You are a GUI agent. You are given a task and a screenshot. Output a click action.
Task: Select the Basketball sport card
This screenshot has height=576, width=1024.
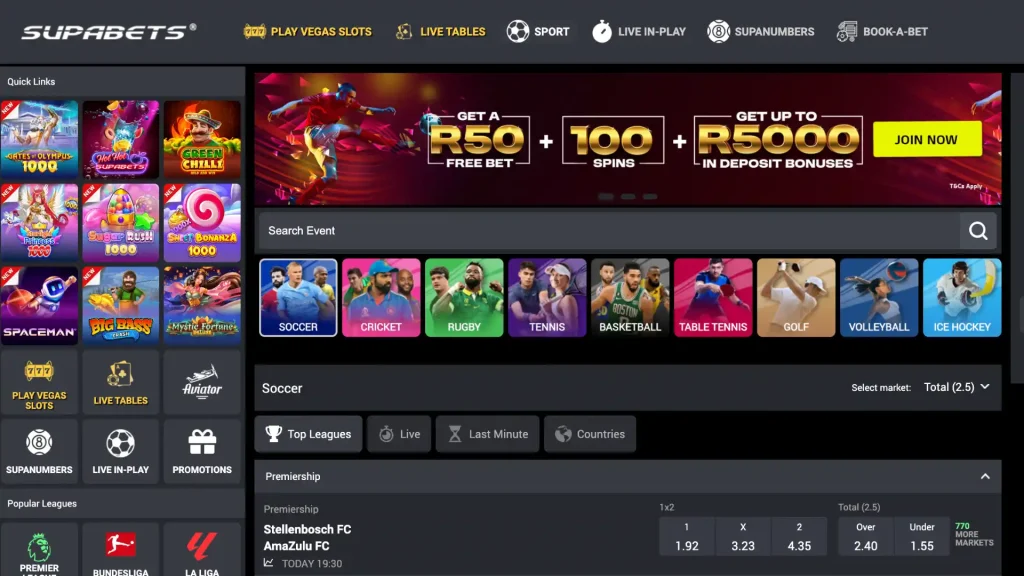[x=630, y=298]
